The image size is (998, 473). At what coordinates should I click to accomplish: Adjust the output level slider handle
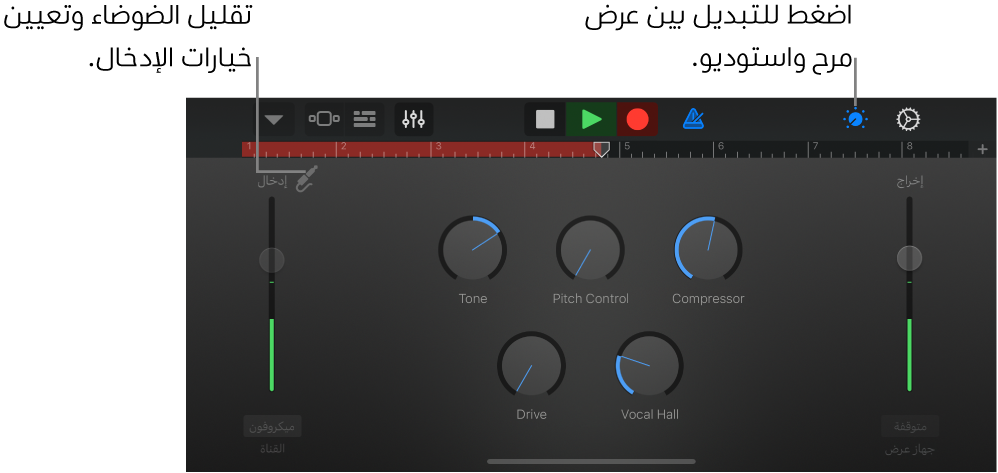pyautogui.click(x=909, y=258)
